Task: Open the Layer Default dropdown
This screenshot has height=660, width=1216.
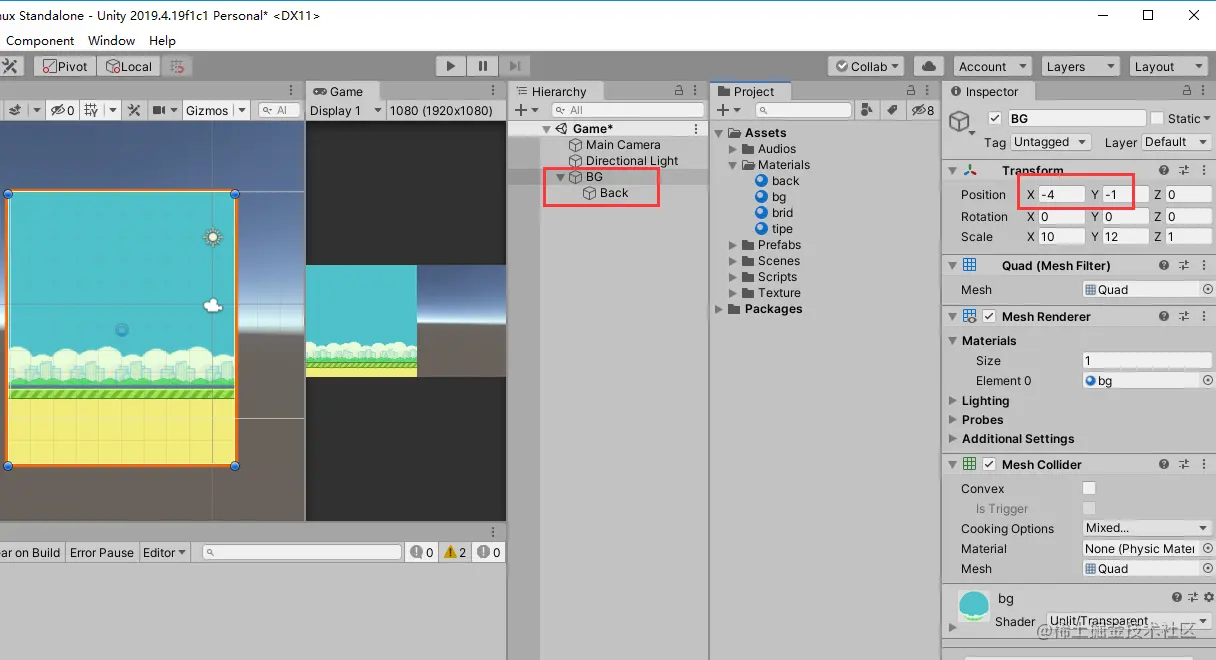Action: coord(1175,142)
